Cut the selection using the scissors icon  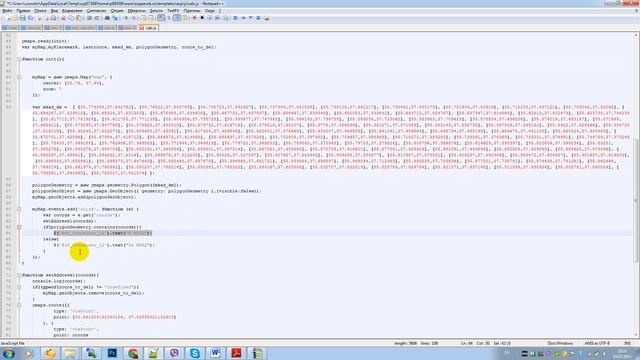click(63, 18)
